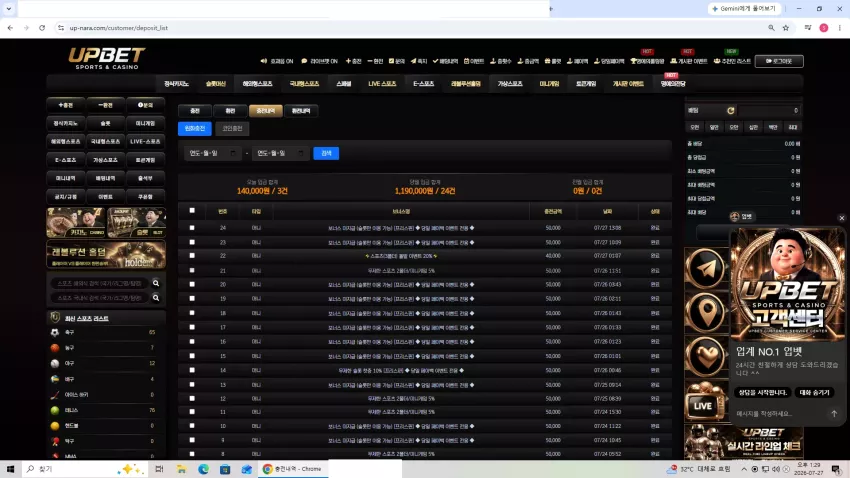Screen dimensions: 850x478
Task: Open the gold slot machine main menu item
Action: [x=216, y=84]
